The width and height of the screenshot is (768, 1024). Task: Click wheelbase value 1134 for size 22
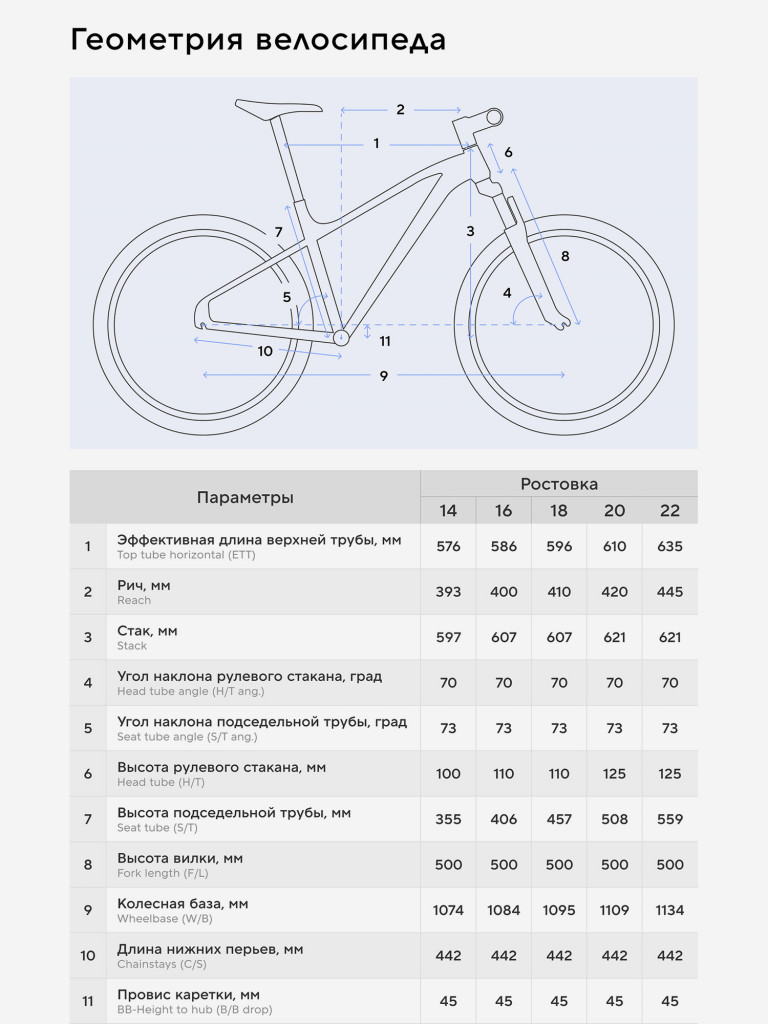tap(670, 910)
